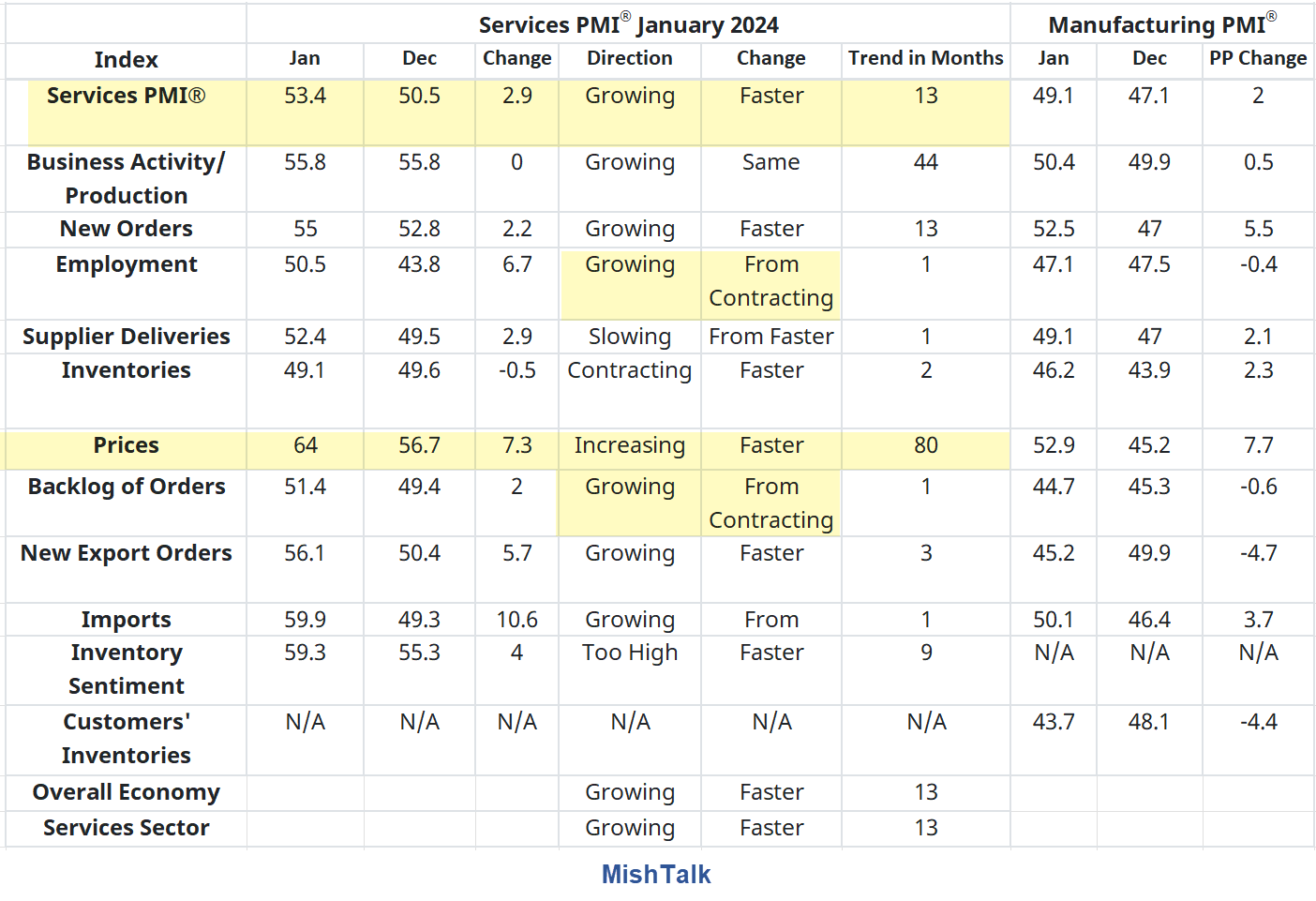1316x901 pixels.
Task: Select the Index column header
Action: [x=126, y=60]
